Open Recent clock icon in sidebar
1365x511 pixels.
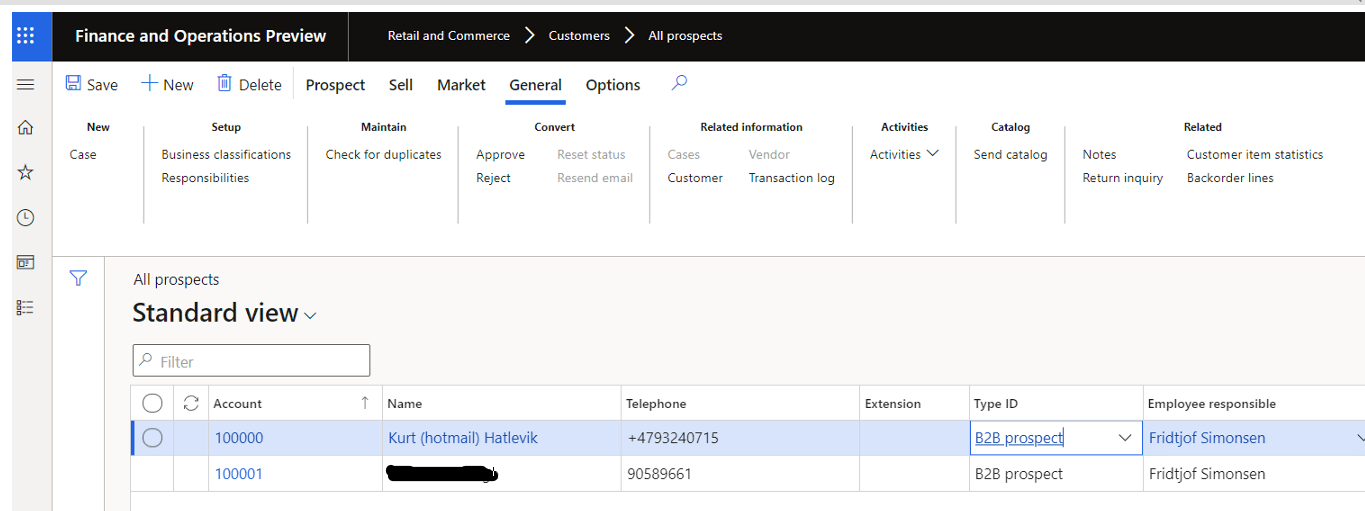tap(26, 218)
